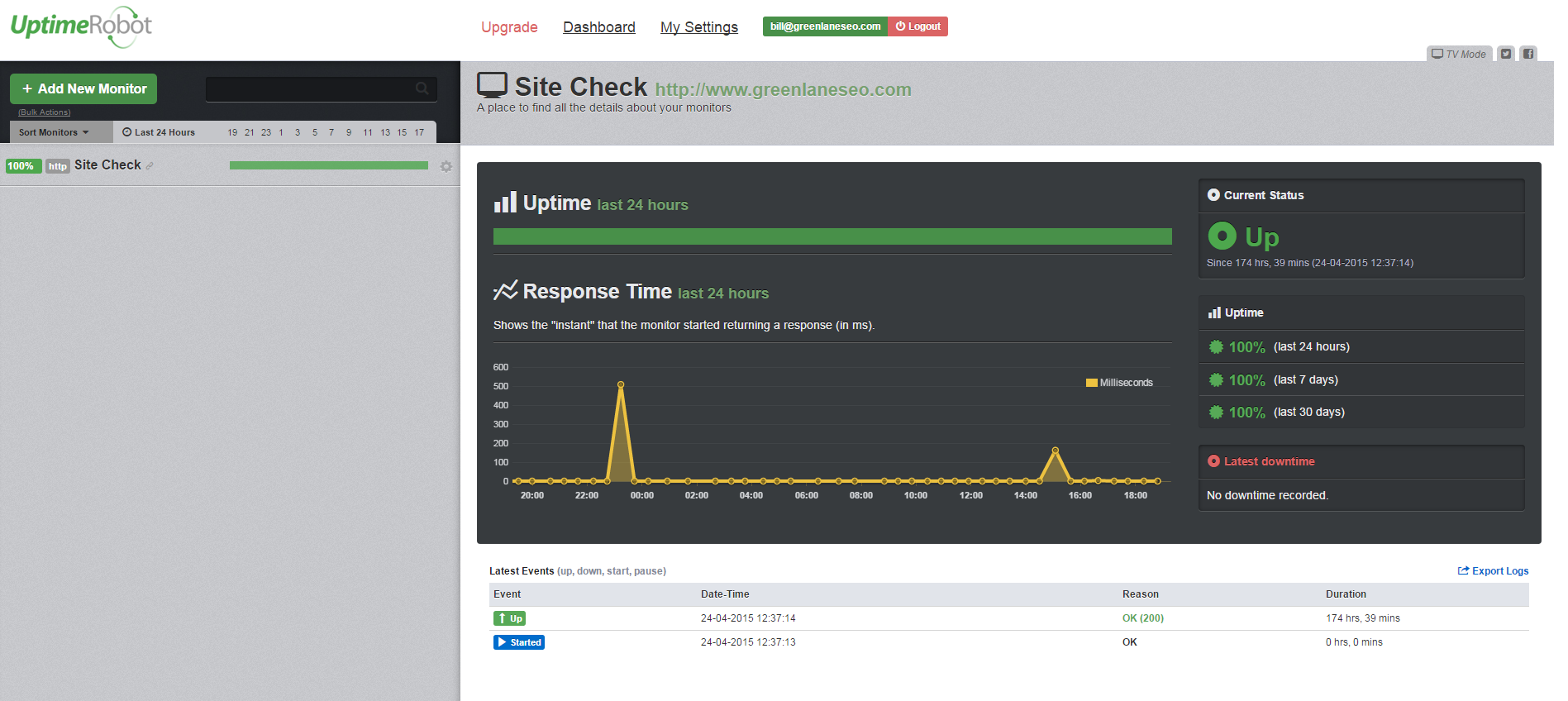Click the 100% badge on Site Check row
This screenshot has width=1568, height=701.
click(23, 166)
